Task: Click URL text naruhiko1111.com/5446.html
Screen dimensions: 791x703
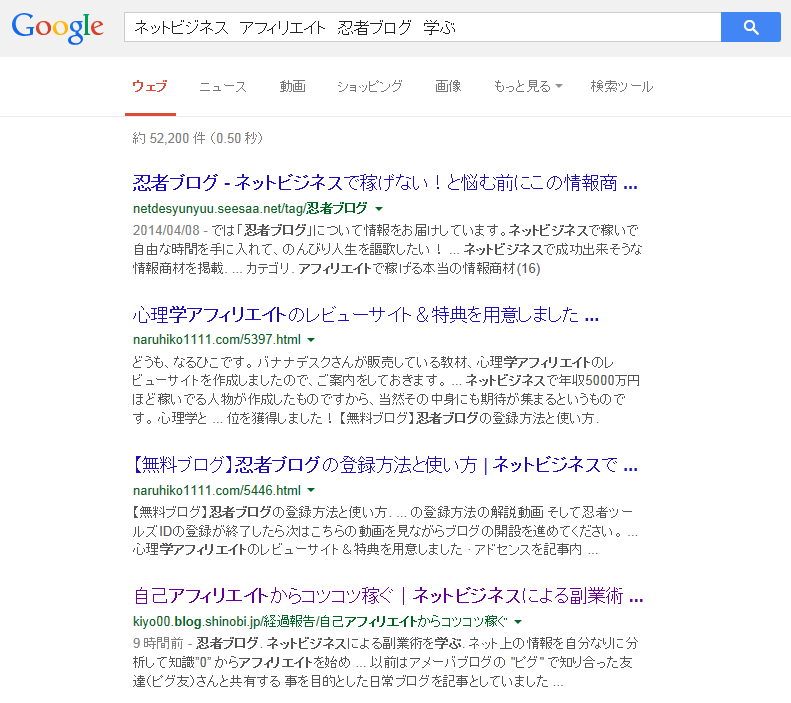Action: 217,490
